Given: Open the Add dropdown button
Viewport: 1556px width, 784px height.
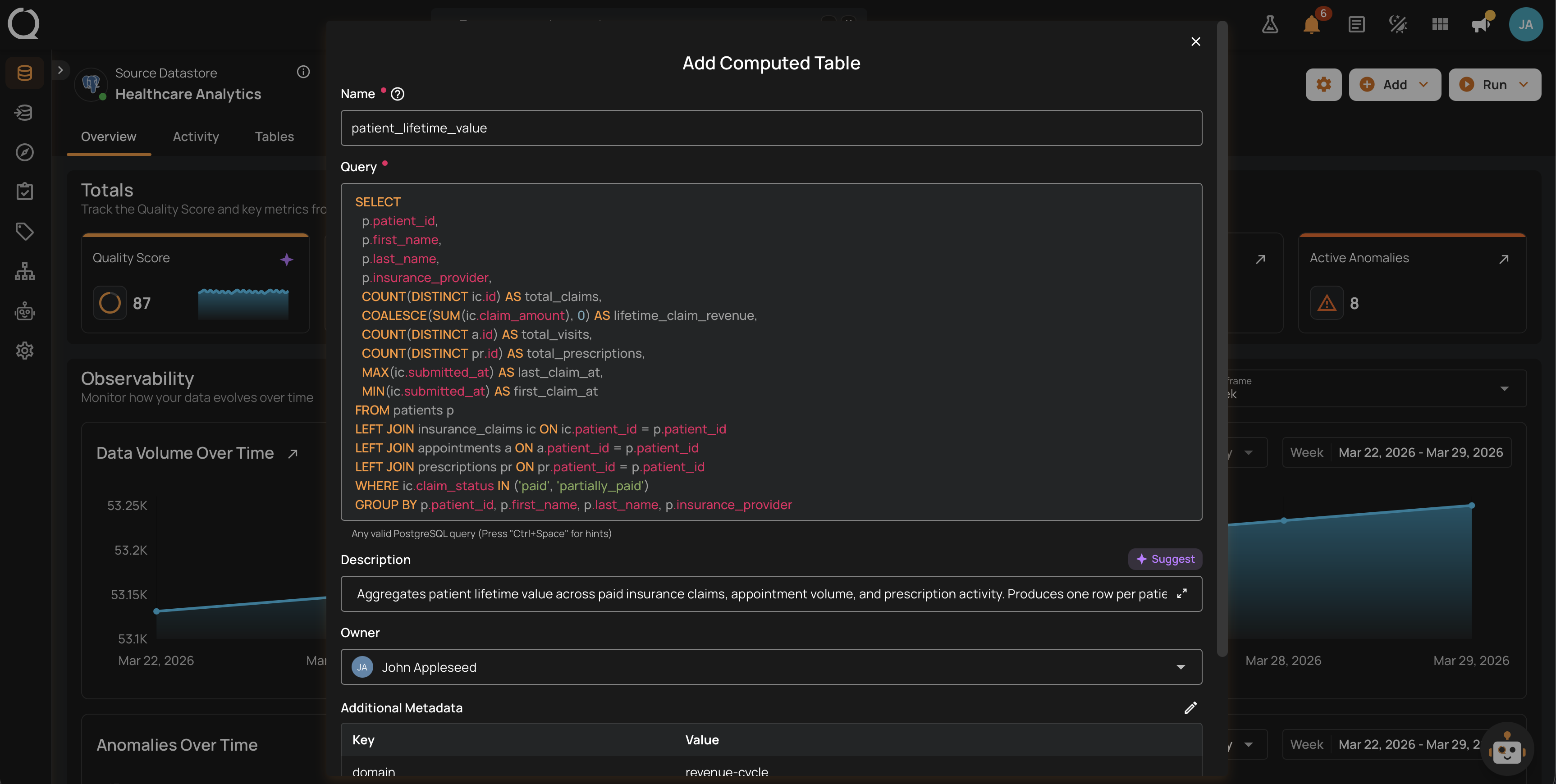Looking at the screenshot, I should (x=1395, y=85).
